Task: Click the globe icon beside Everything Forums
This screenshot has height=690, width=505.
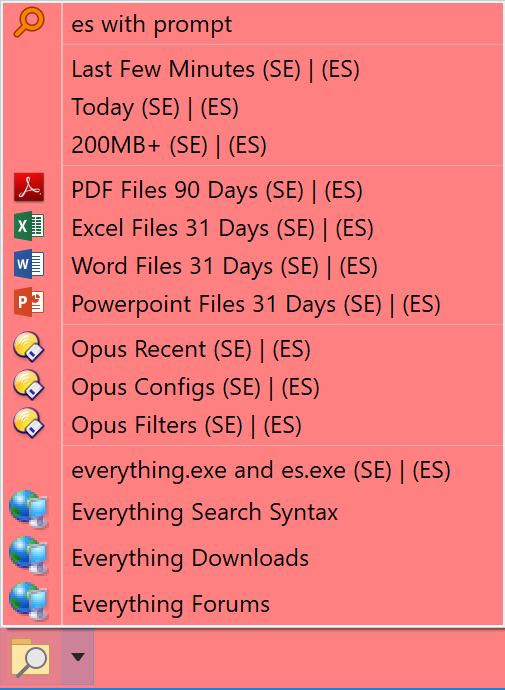Action: tap(29, 602)
